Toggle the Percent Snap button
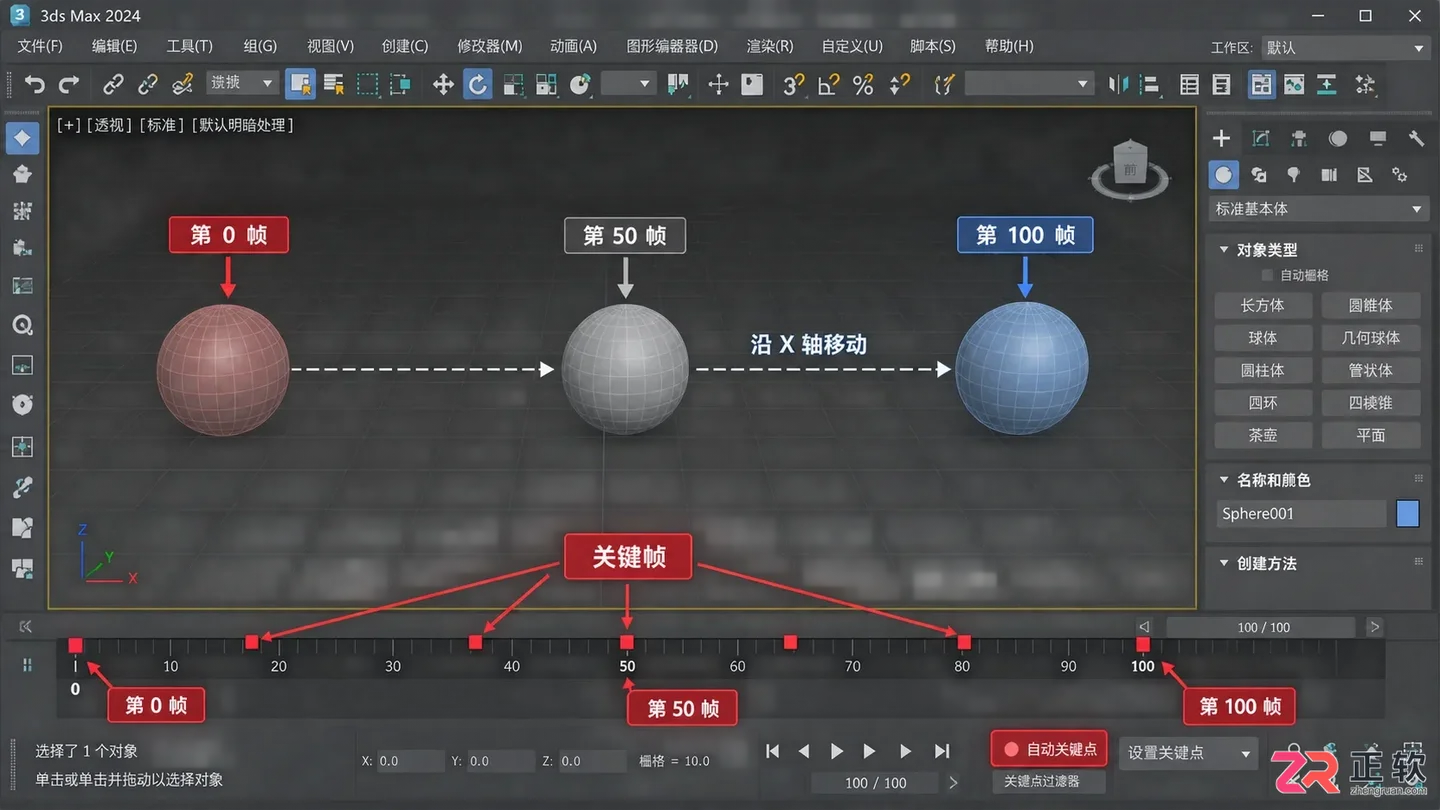This screenshot has height=810, width=1440. coord(863,85)
